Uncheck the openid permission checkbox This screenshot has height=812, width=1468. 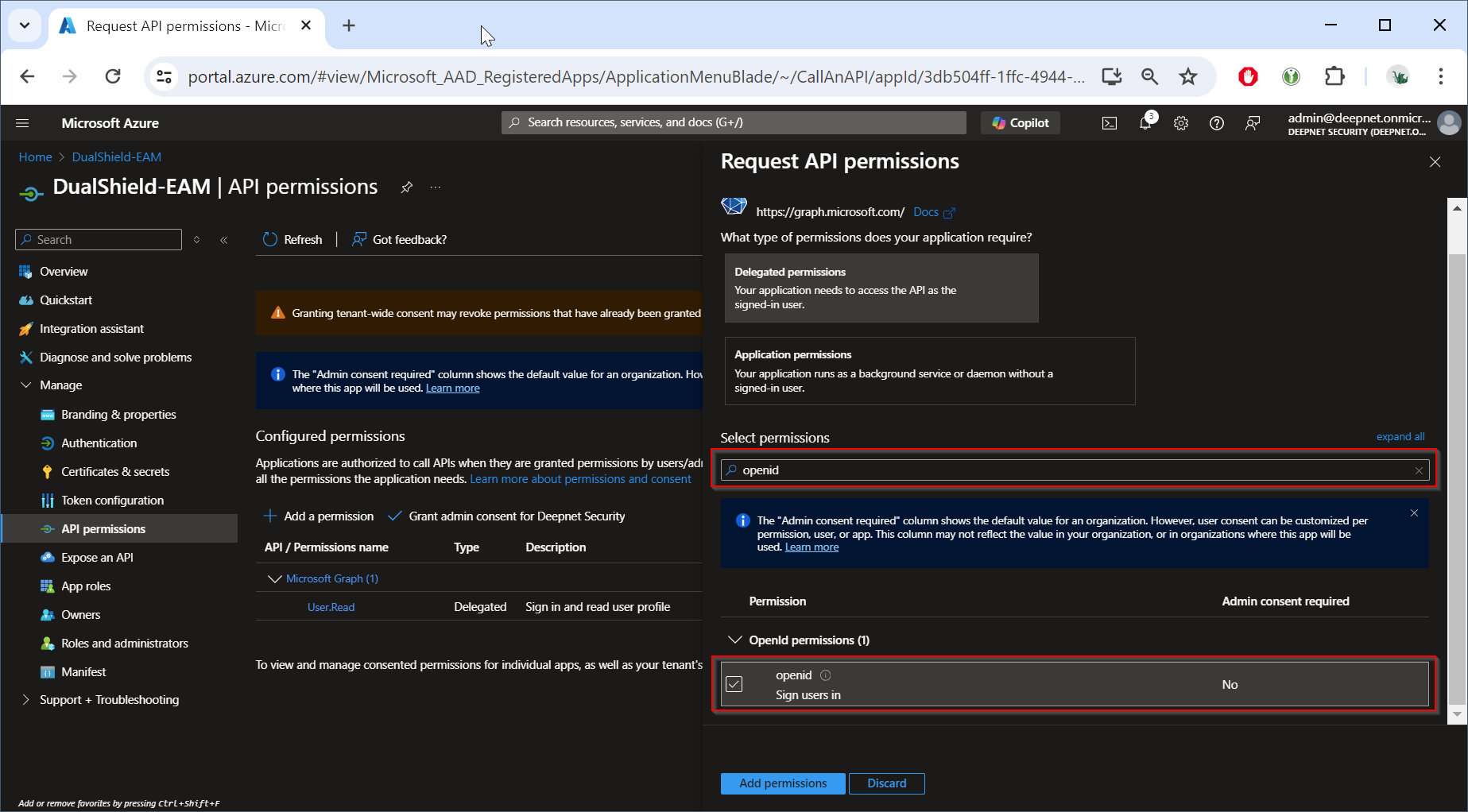point(734,684)
